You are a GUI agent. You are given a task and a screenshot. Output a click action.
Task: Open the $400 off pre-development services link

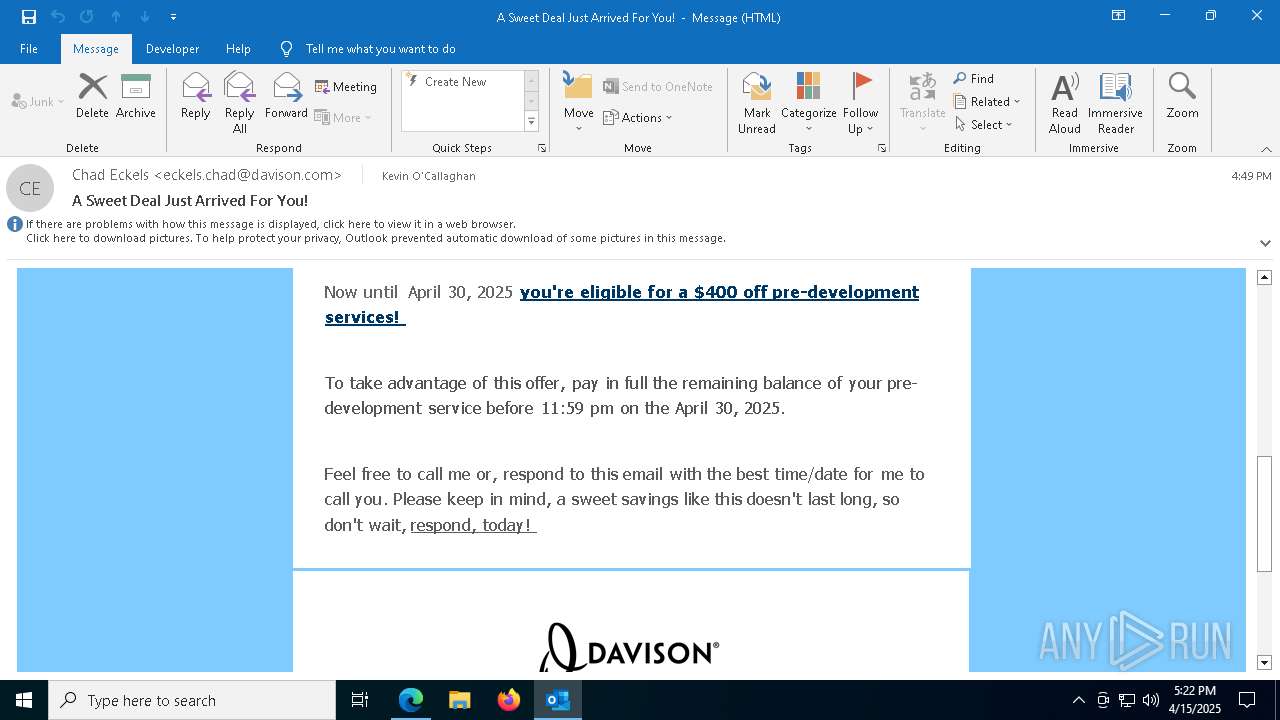click(621, 304)
